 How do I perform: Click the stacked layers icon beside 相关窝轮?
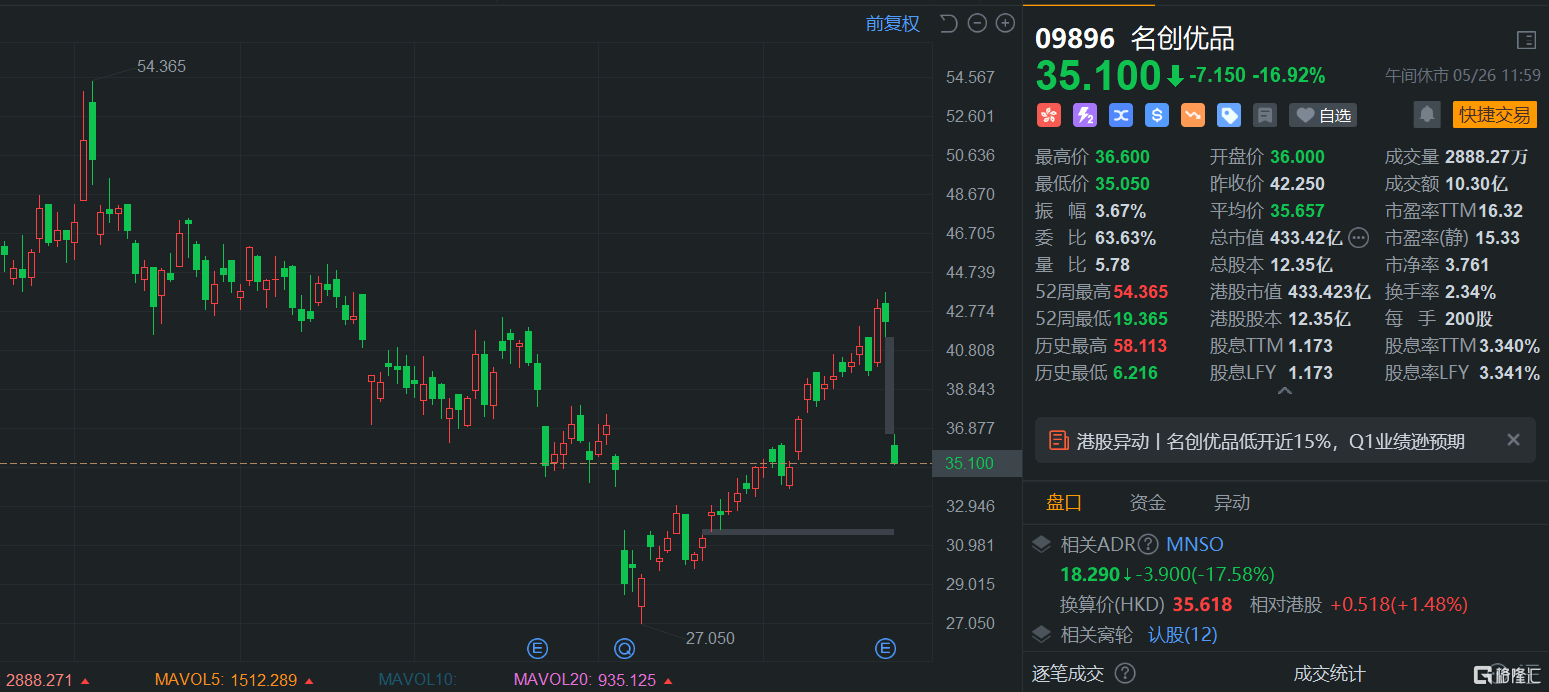1042,634
